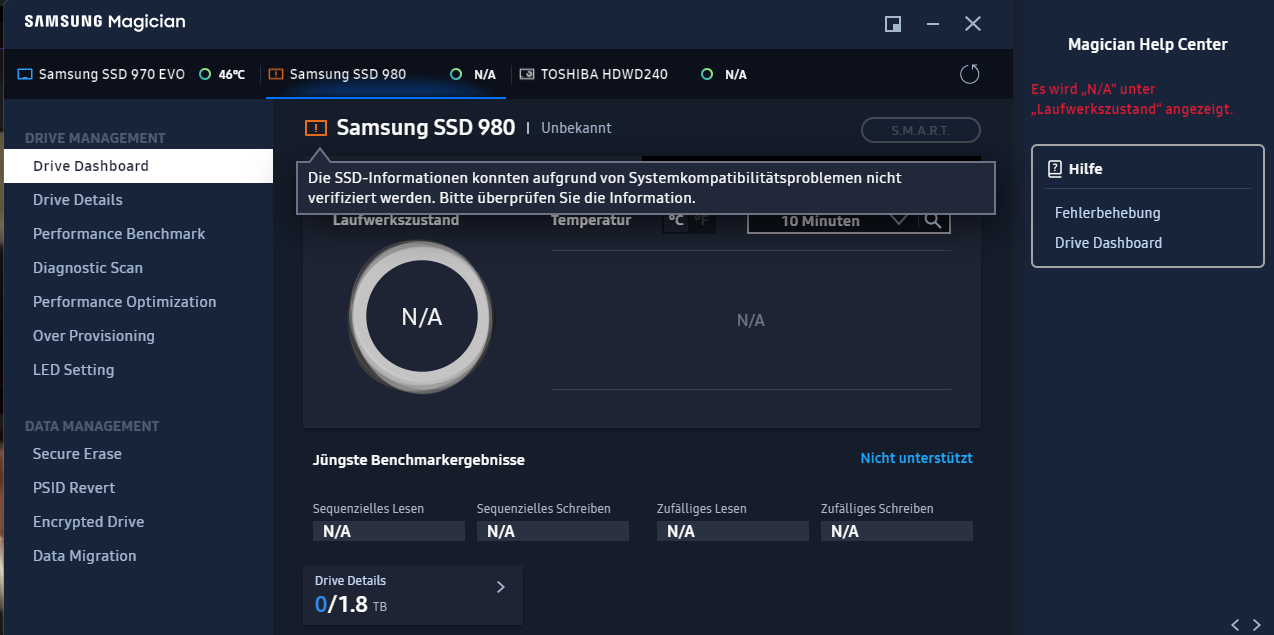This screenshot has height=635, width=1274.
Task: Select the Samsung SSD 980 drive tab
Action: click(385, 74)
